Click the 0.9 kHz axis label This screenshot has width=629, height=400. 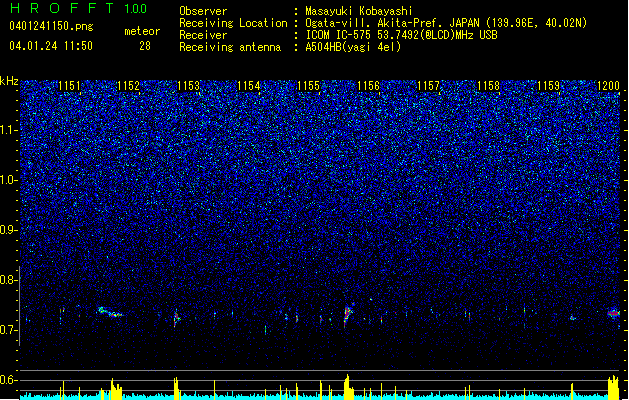tap(9, 230)
